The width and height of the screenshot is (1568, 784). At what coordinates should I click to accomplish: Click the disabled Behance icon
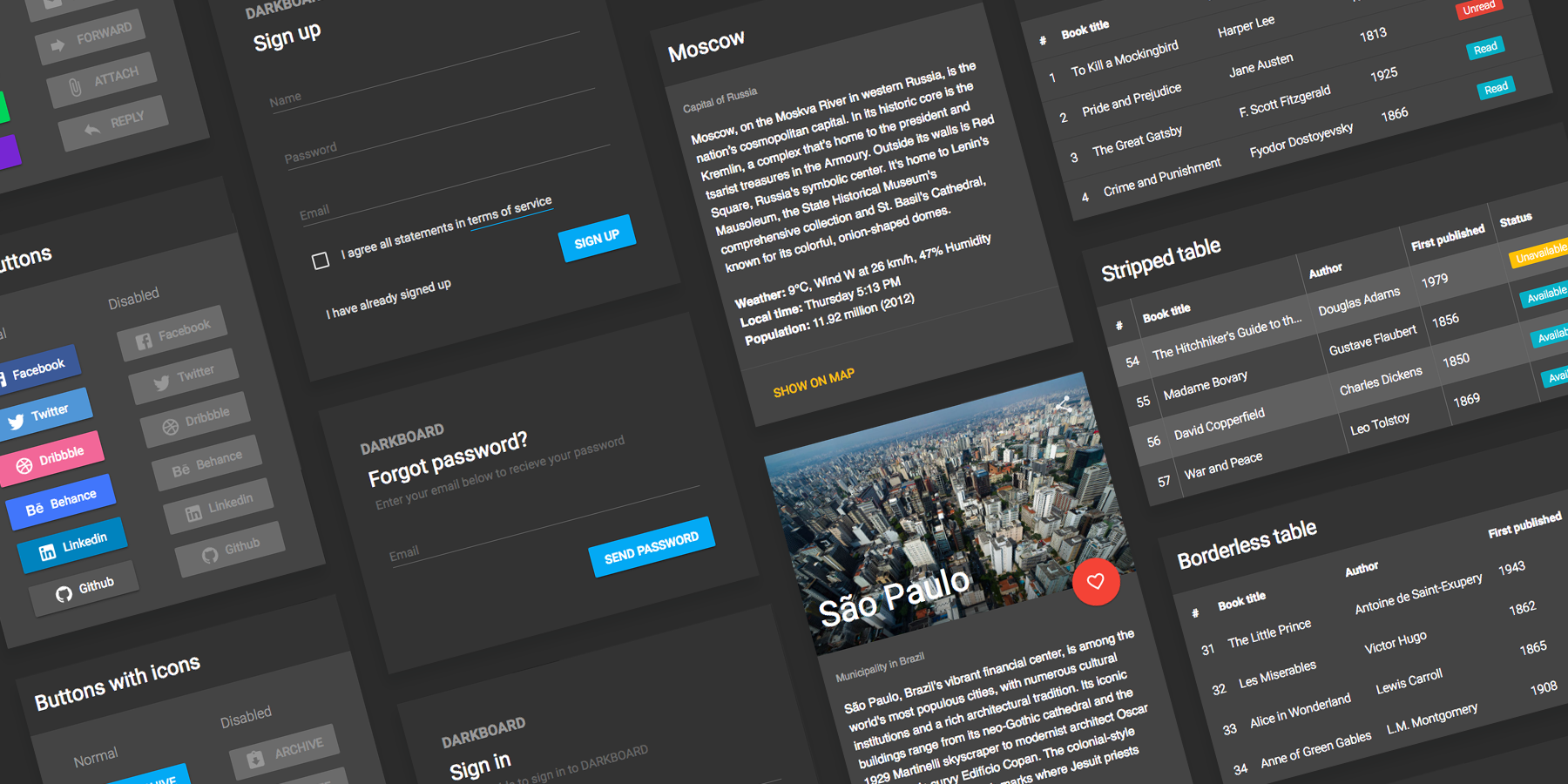coord(180,470)
